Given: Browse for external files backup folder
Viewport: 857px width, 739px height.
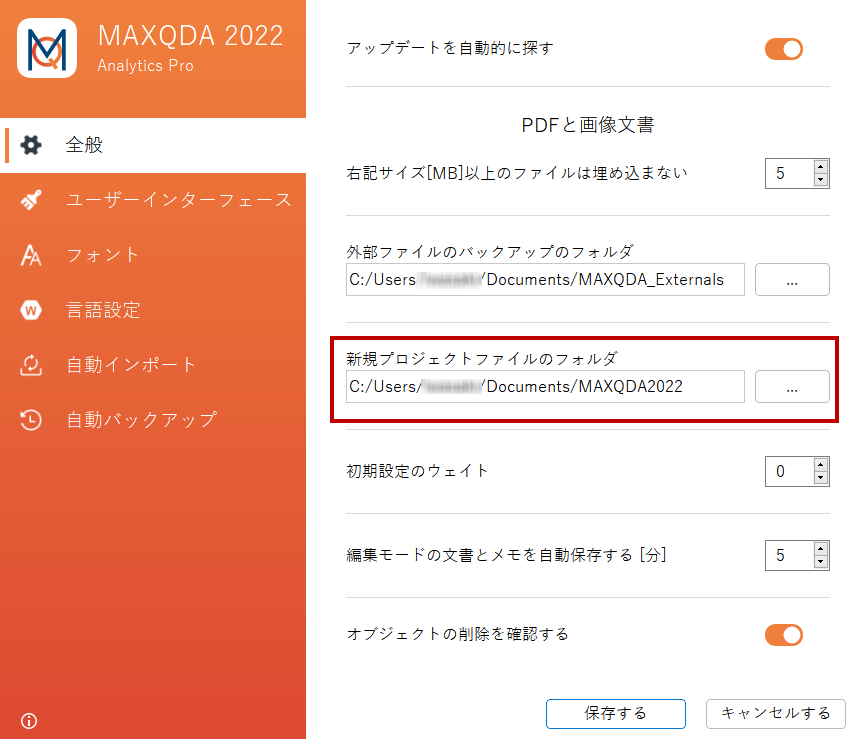Looking at the screenshot, I should tap(792, 279).
